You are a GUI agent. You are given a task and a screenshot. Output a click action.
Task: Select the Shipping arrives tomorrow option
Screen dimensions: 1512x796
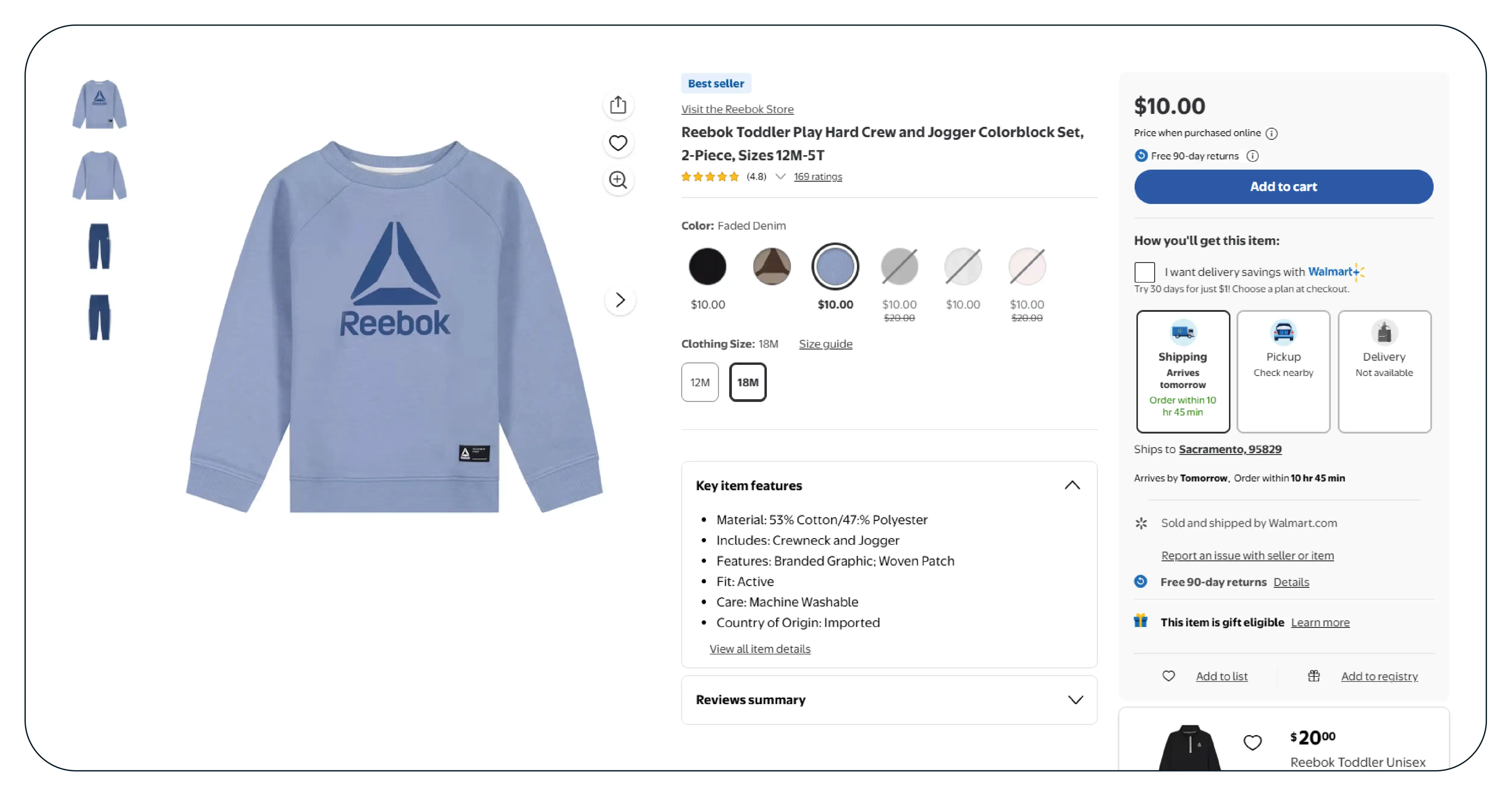pyautogui.click(x=1183, y=372)
